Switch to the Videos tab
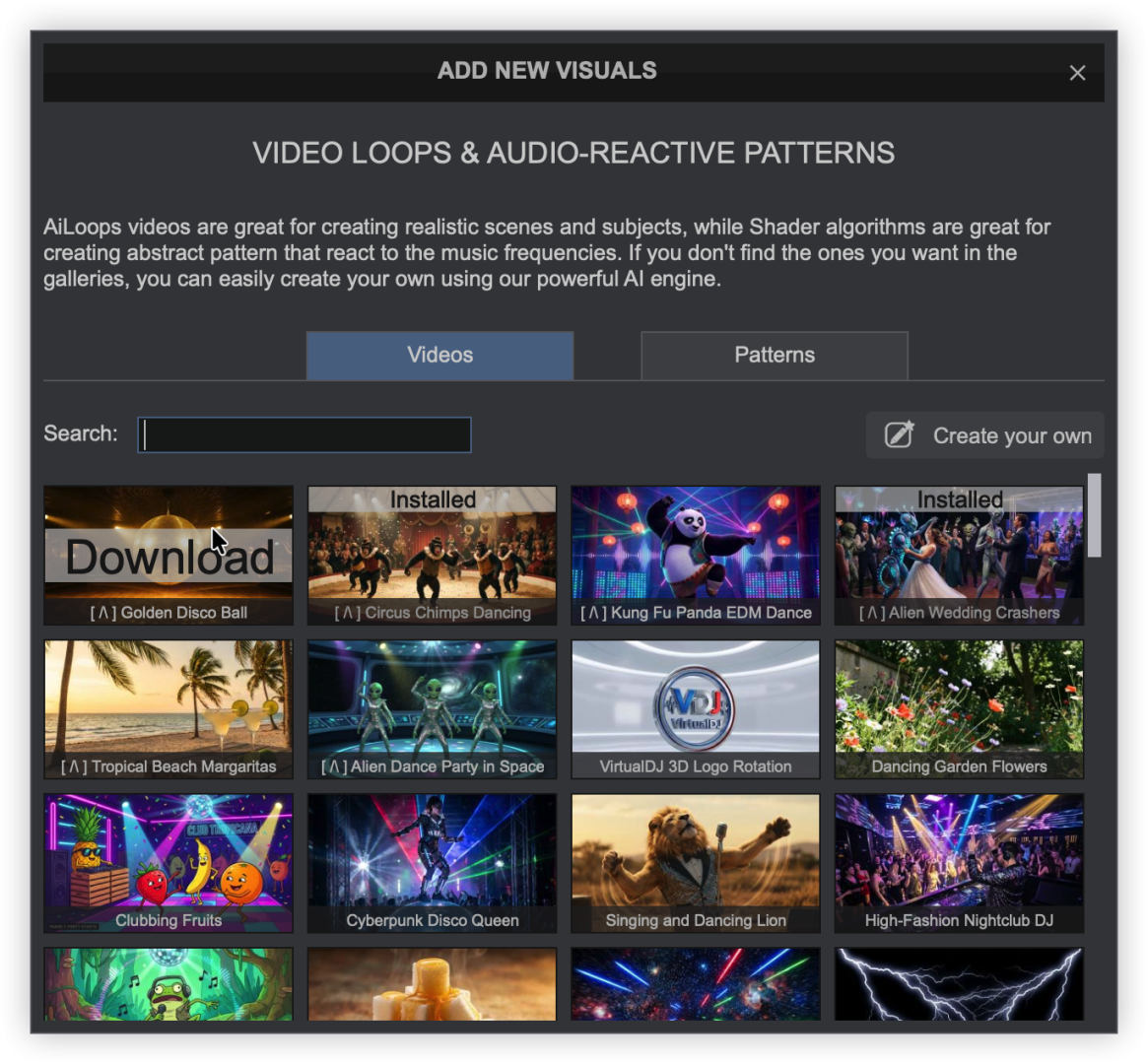 (x=439, y=356)
